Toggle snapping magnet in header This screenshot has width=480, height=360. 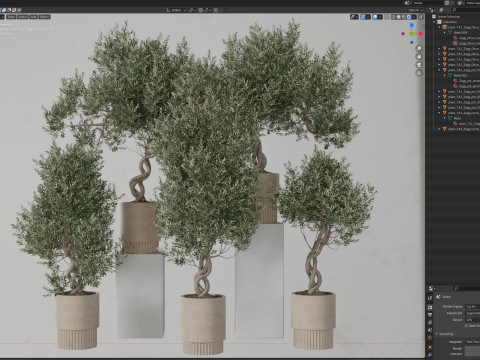pos(200,10)
